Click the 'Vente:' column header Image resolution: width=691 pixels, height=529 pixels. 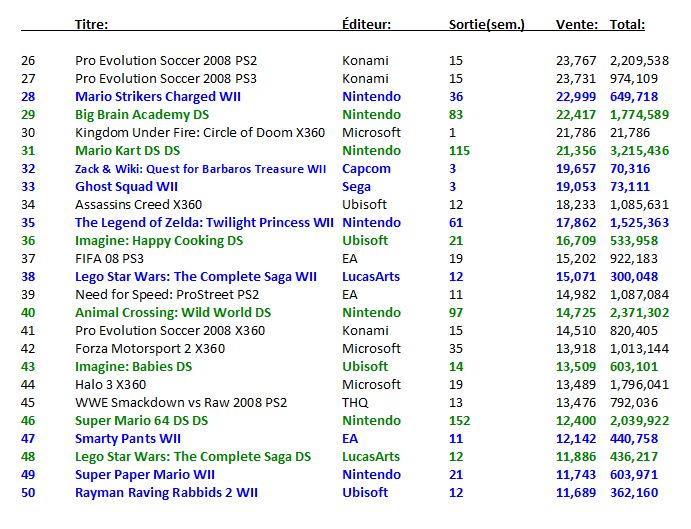click(577, 24)
